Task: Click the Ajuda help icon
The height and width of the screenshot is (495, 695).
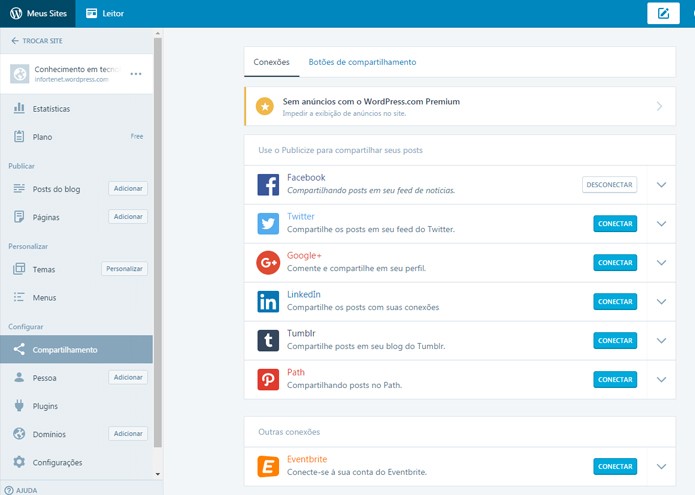Action: coord(8,490)
